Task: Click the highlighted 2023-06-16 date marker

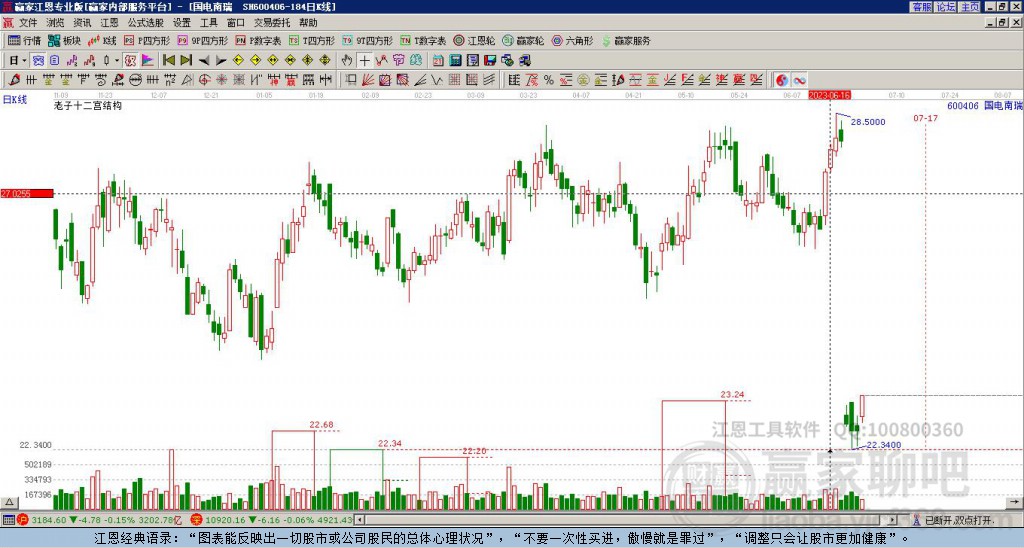Action: point(829,95)
